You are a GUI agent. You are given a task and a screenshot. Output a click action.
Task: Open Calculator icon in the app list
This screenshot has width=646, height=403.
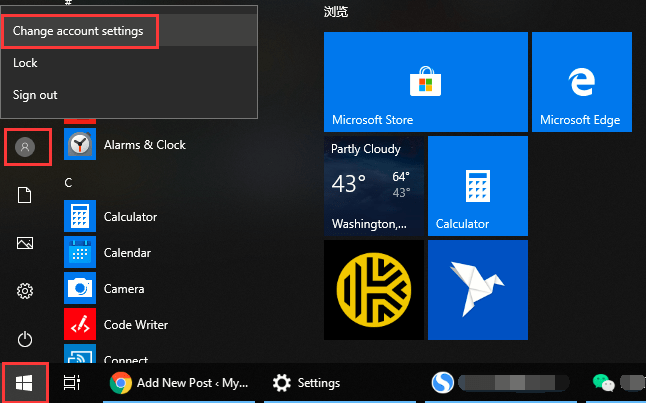(80, 216)
